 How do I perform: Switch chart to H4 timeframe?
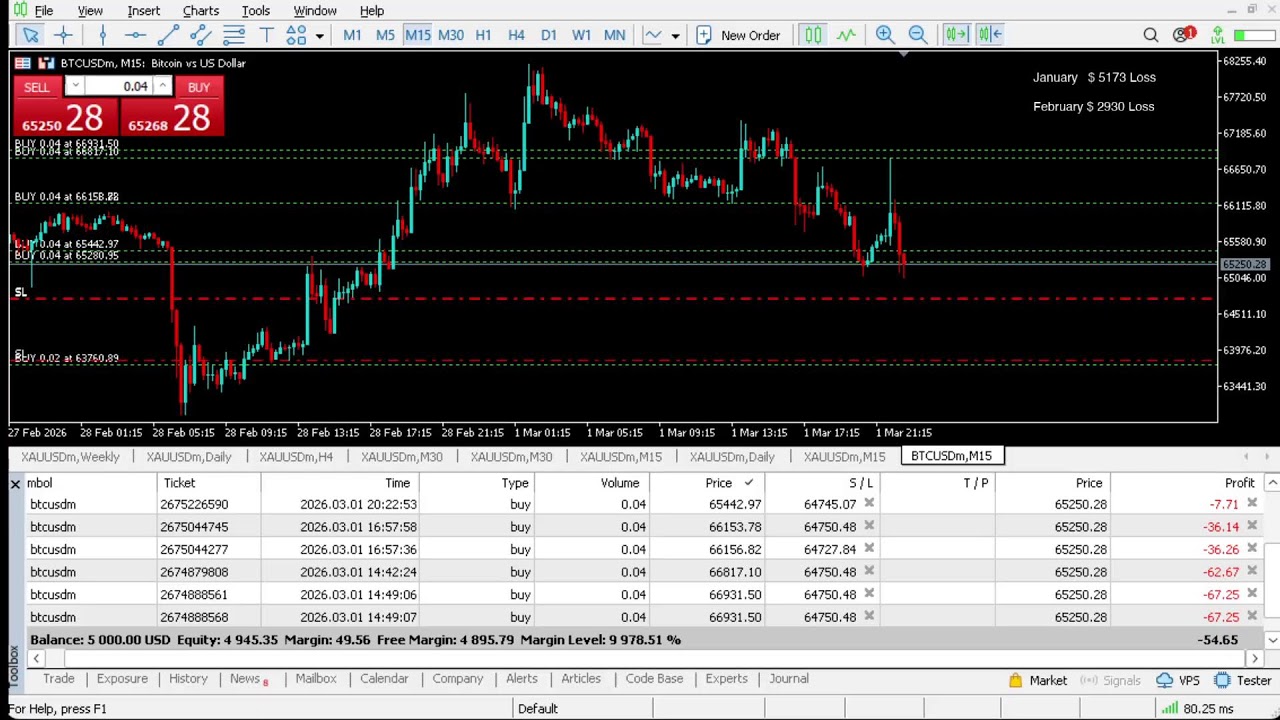tap(516, 35)
